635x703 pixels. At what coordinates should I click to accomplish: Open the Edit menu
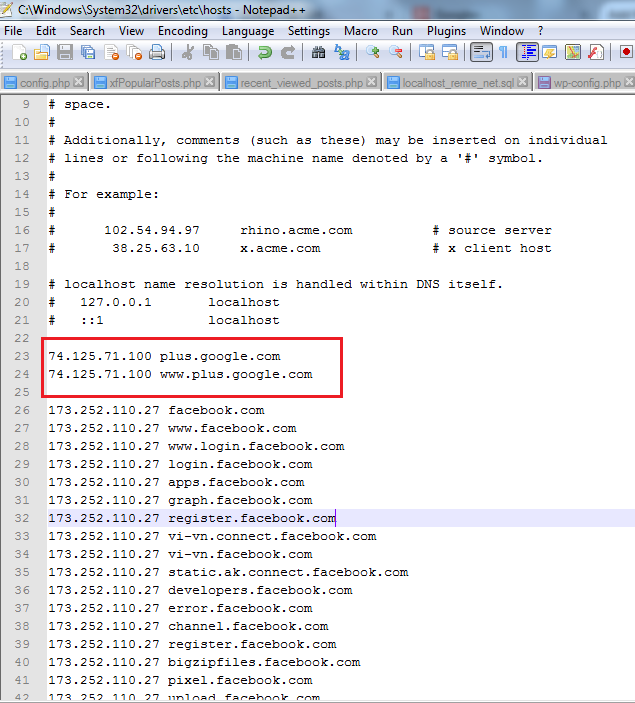pyautogui.click(x=46, y=31)
